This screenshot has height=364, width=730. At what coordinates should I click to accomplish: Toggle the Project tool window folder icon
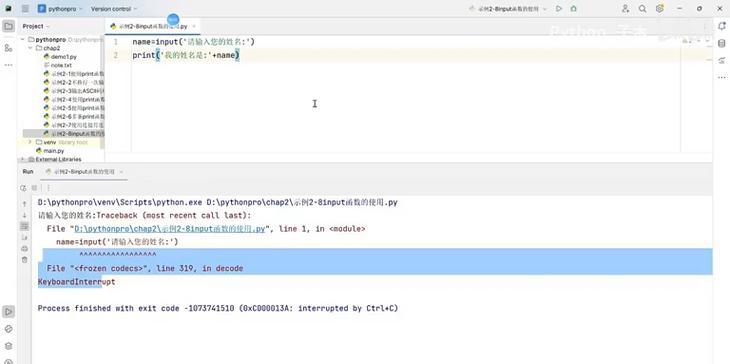coord(8,26)
